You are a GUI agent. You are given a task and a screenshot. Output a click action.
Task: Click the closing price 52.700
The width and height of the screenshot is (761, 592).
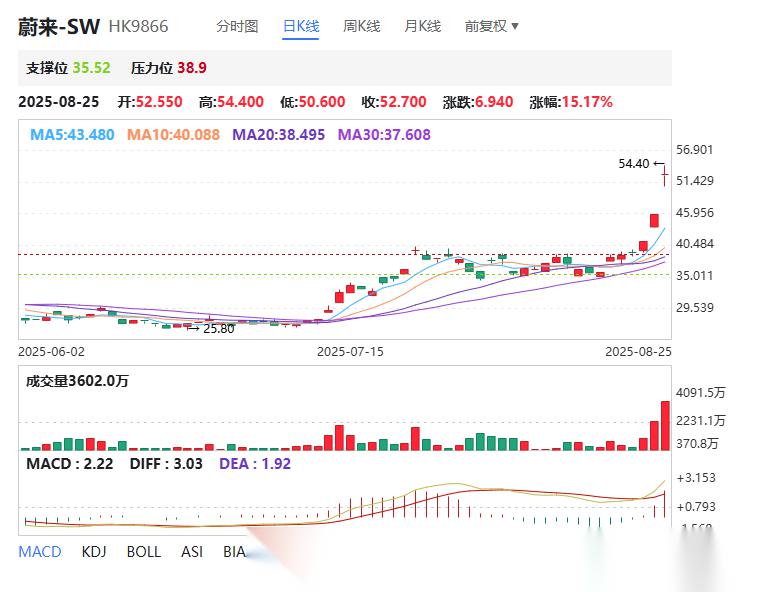pos(403,102)
